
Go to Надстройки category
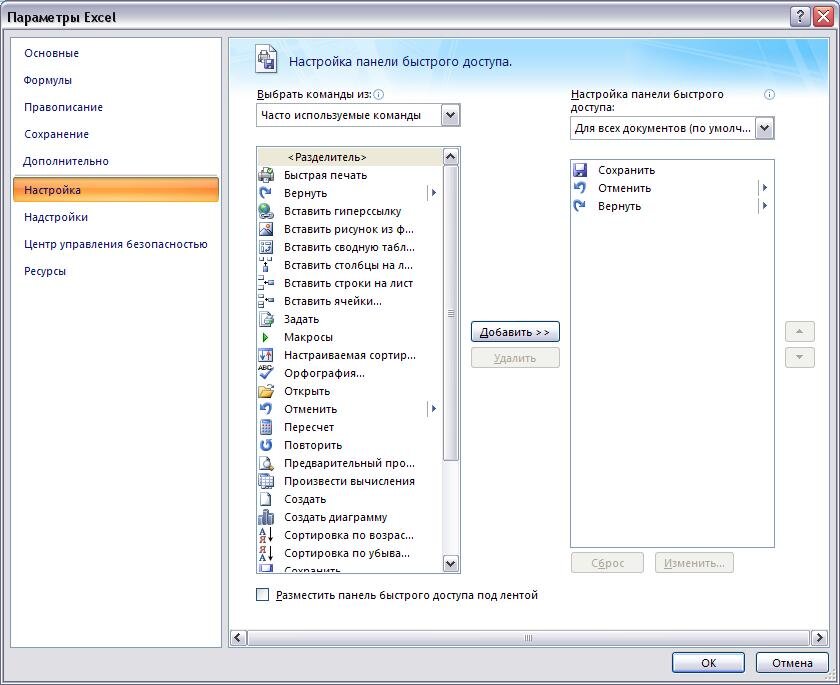click(56, 217)
